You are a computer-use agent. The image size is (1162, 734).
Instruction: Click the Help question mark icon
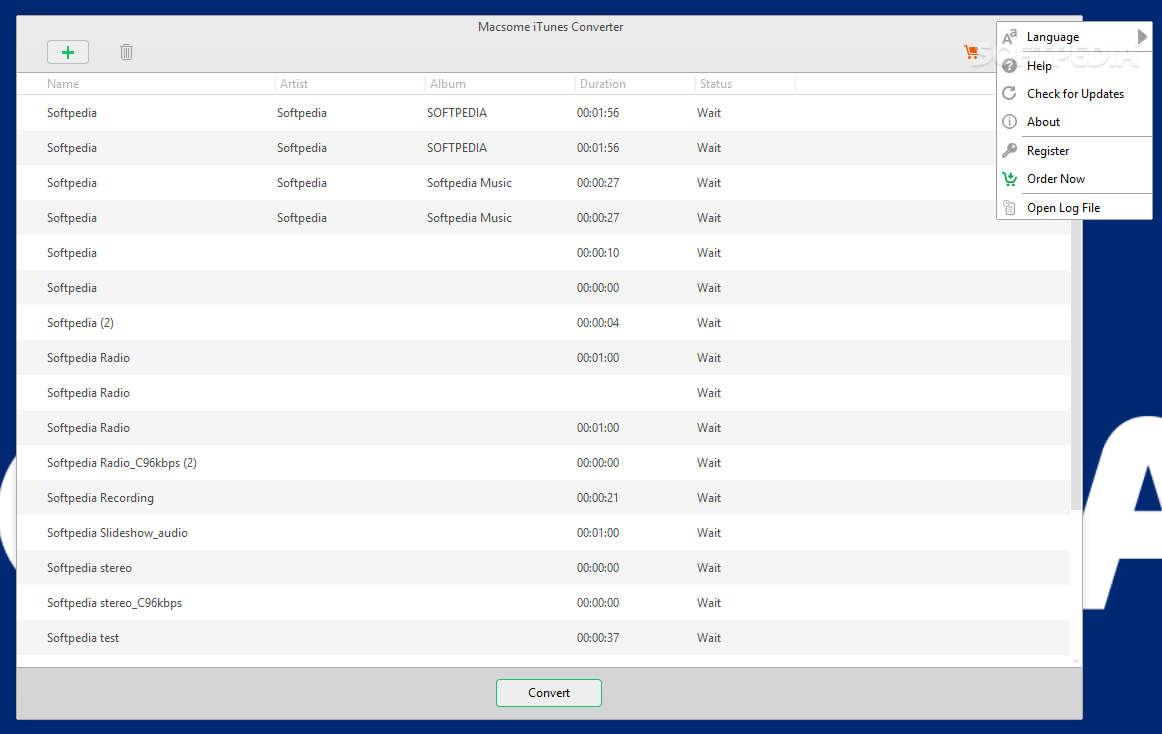click(1009, 65)
